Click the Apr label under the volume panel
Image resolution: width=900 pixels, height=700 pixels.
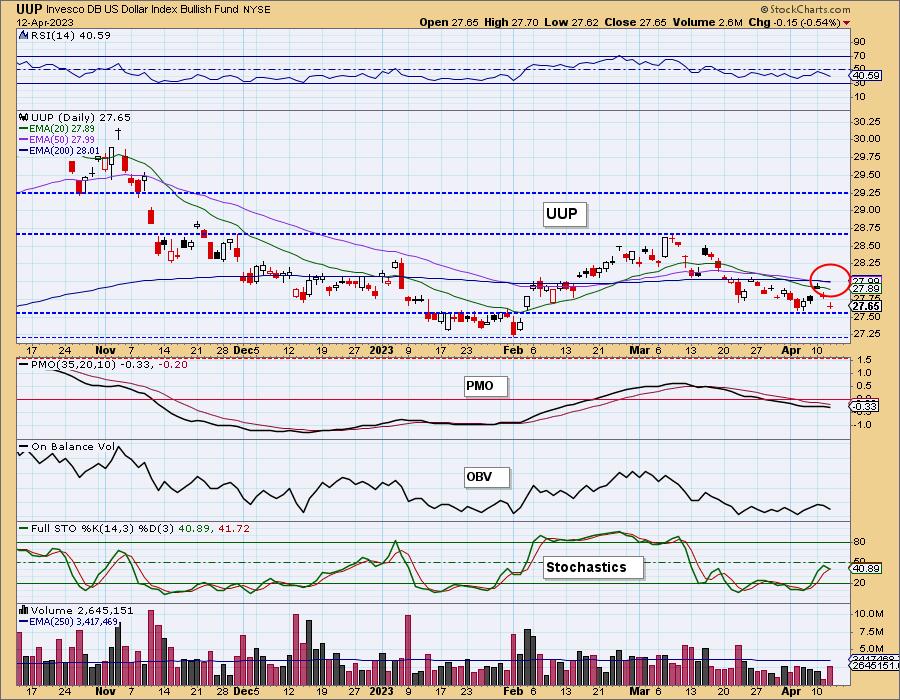(x=792, y=691)
